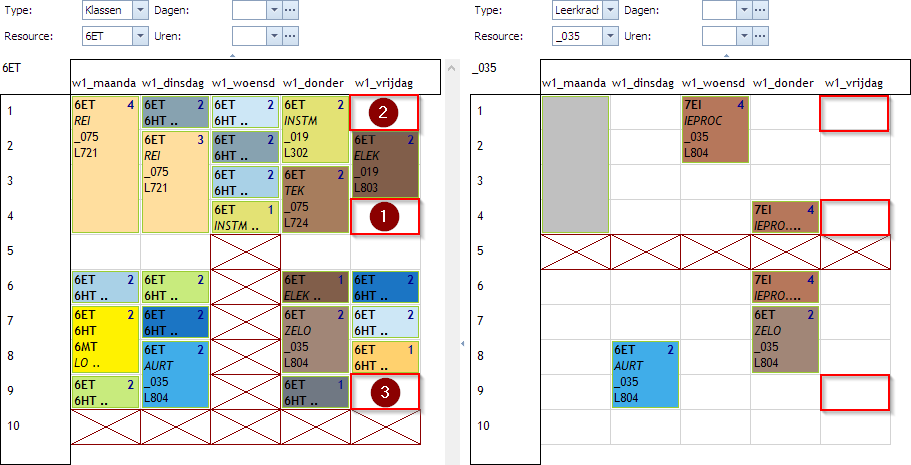Click w1_dinsdag header in _035 timetable

tap(643, 83)
